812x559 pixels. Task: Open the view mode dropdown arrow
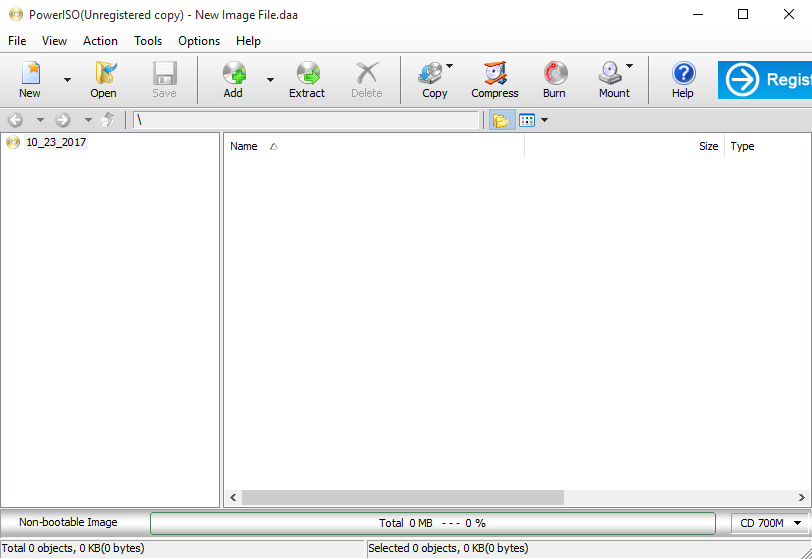(544, 120)
